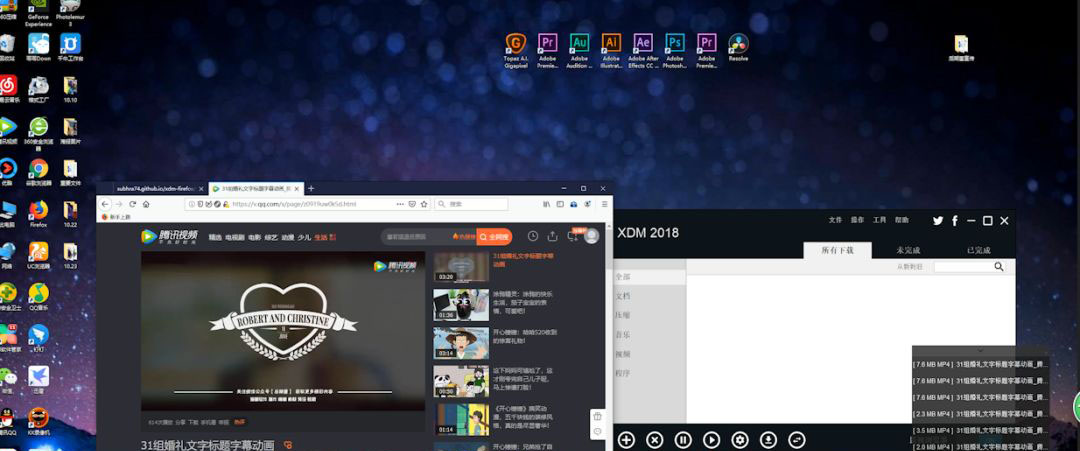Click the pause icon in XDM toolbar
The image size is (1080, 451).
pyautogui.click(x=683, y=440)
